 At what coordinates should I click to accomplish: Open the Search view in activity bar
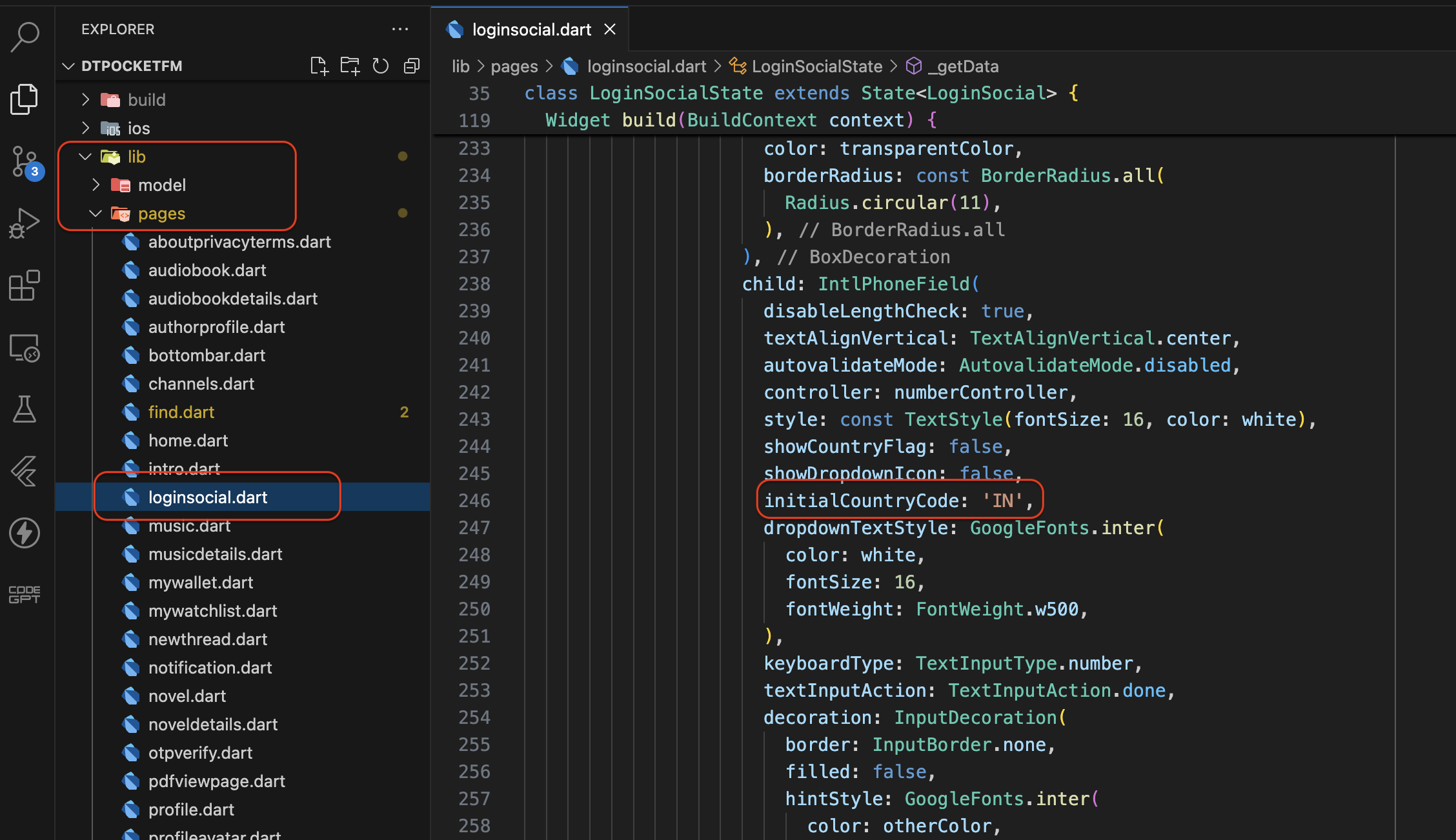(x=25, y=36)
